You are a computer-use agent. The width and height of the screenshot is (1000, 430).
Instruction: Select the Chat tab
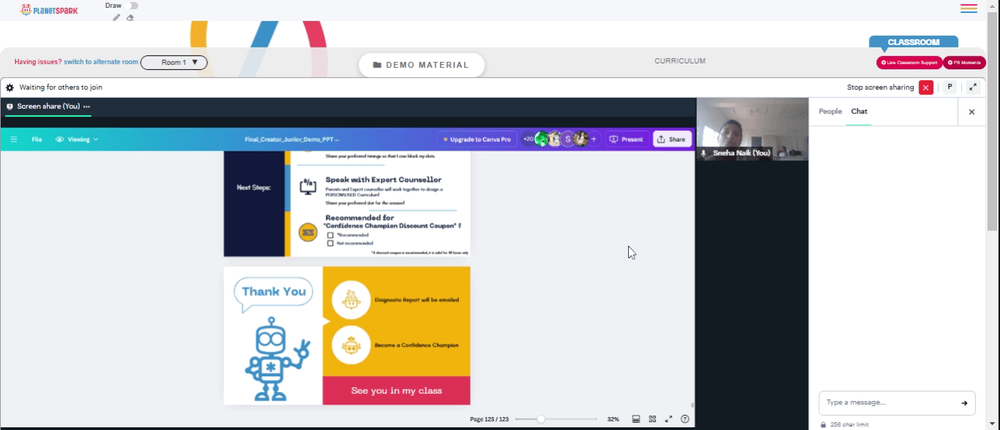click(x=859, y=112)
